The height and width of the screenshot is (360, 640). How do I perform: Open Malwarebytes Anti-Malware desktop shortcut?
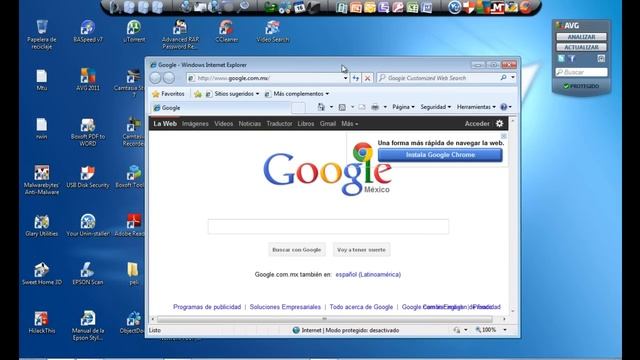click(x=42, y=180)
